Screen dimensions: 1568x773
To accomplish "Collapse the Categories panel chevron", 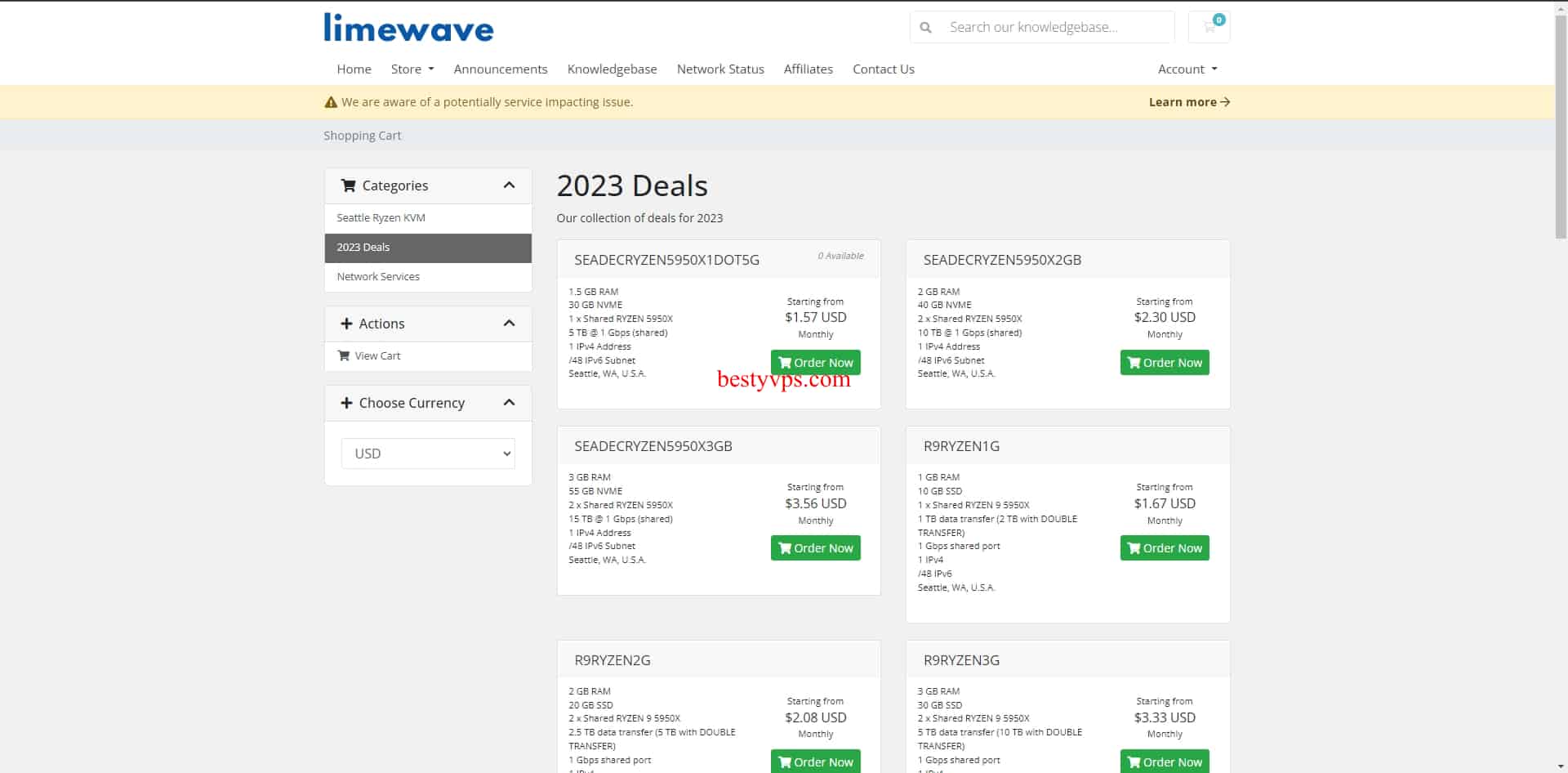I will pyautogui.click(x=509, y=185).
